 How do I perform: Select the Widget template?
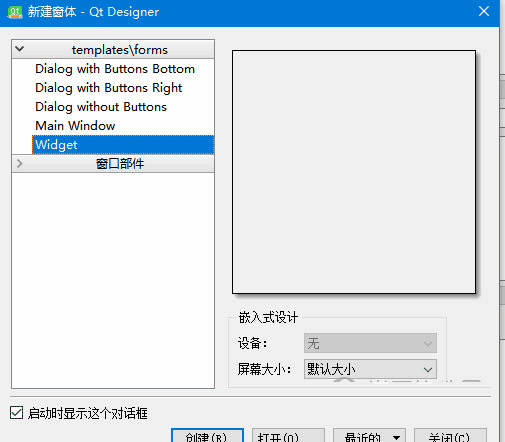(123, 145)
